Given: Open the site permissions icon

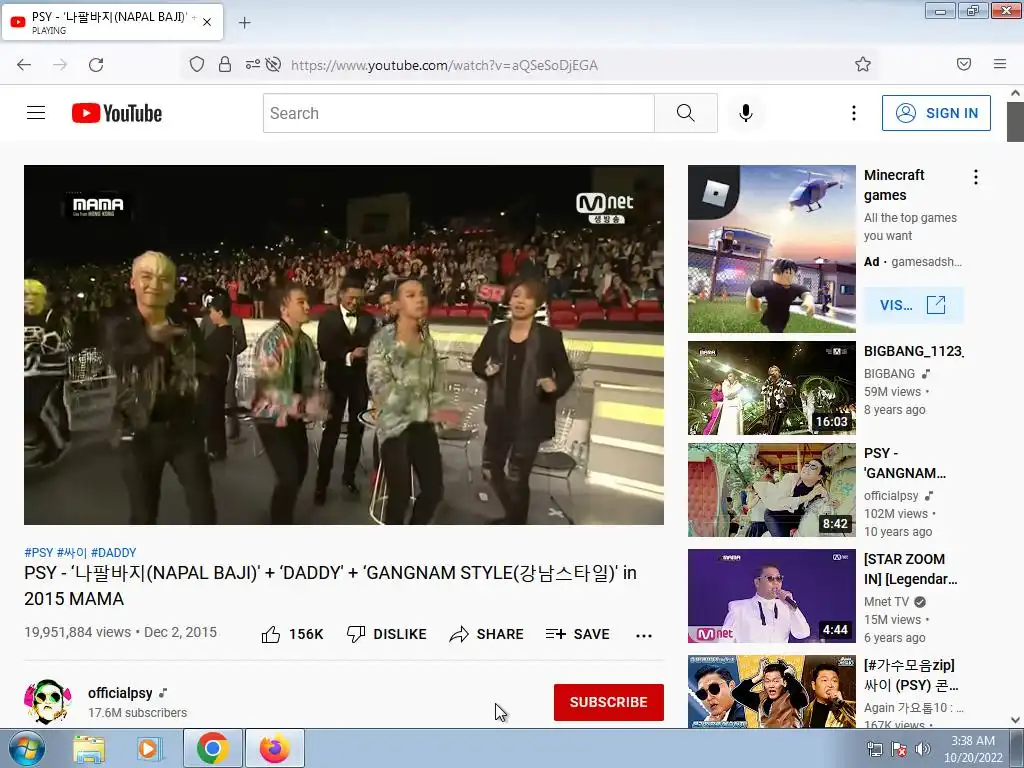Looking at the screenshot, I should pos(252,64).
